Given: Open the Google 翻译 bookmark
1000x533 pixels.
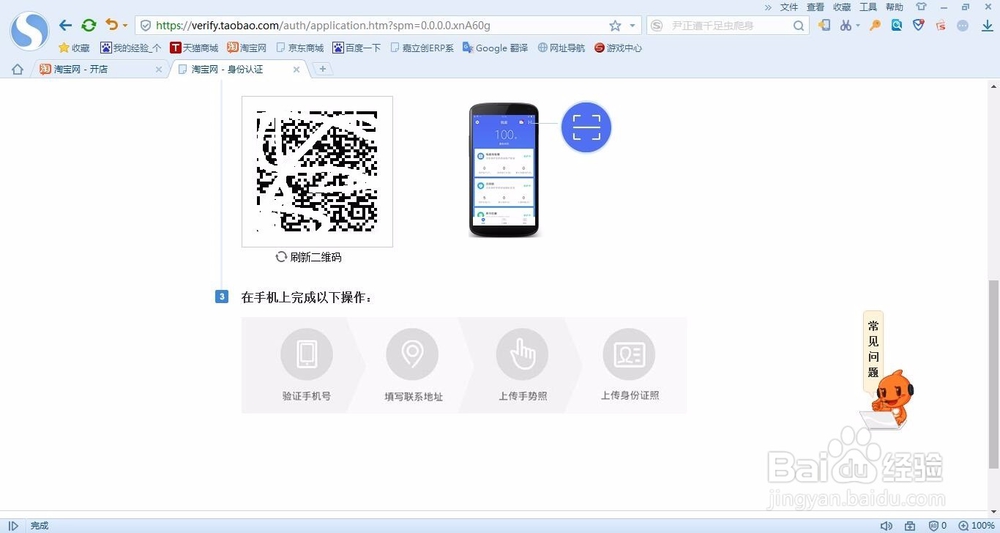Looking at the screenshot, I should pos(495,48).
